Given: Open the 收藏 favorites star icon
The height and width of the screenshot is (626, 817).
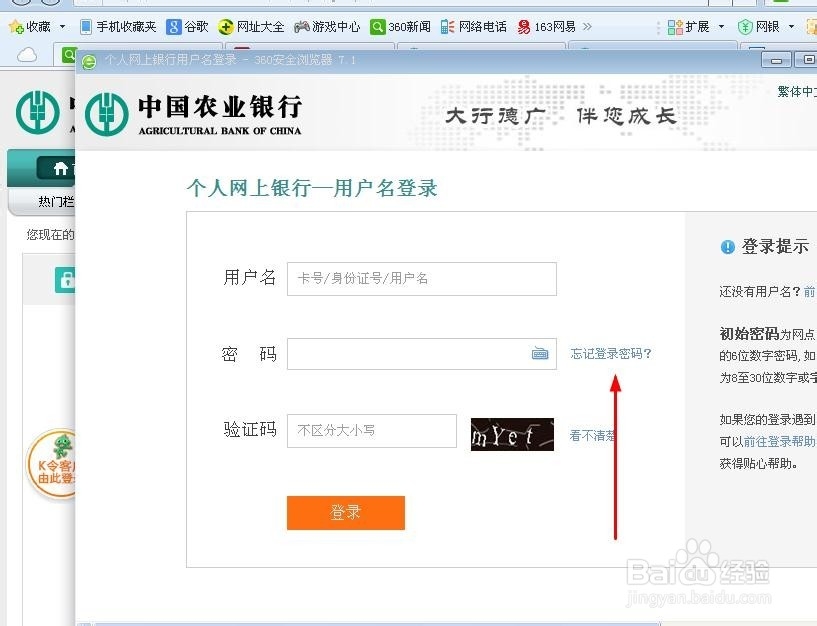Looking at the screenshot, I should tap(16, 26).
